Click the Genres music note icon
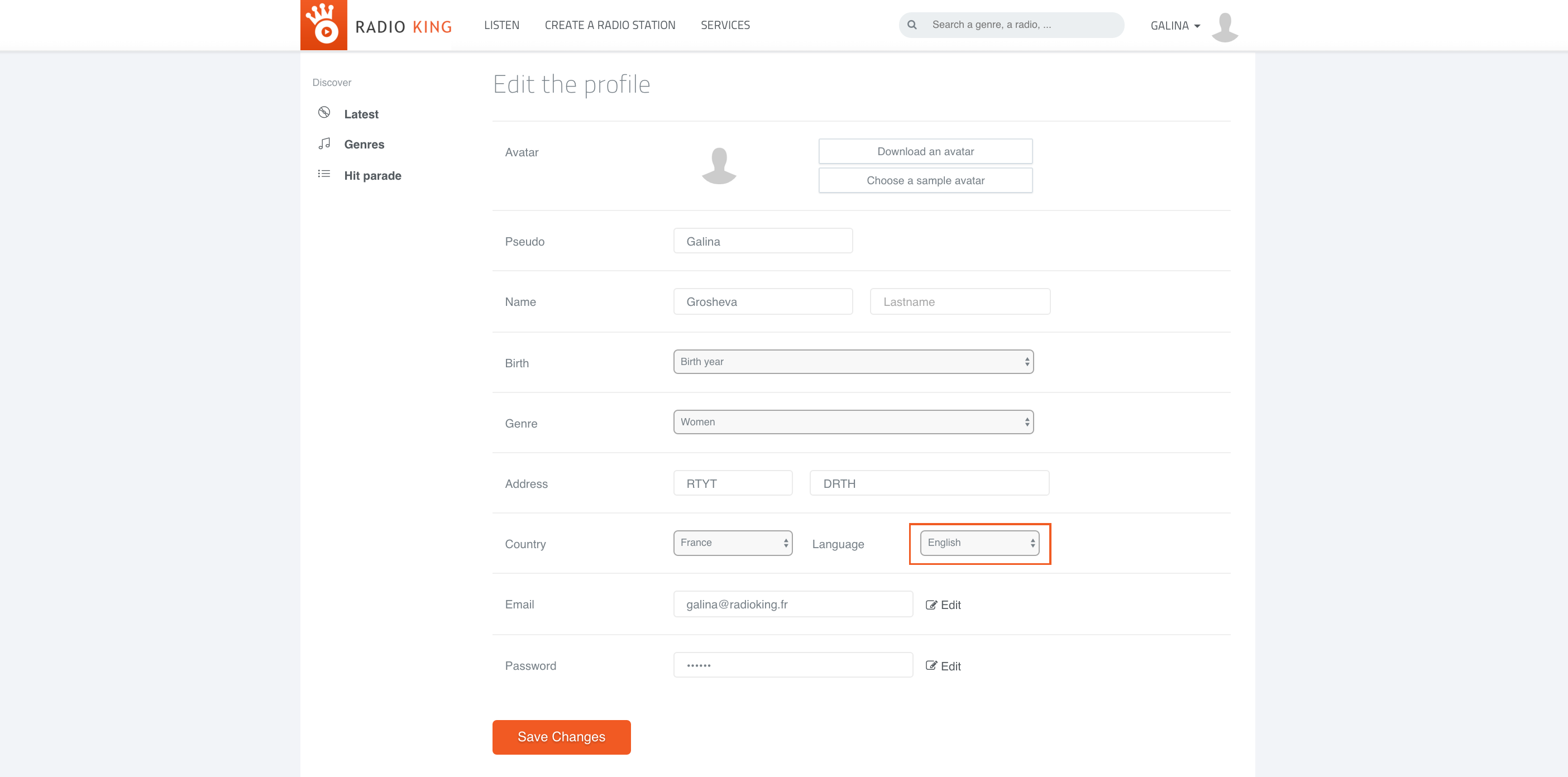Image resolution: width=1568 pixels, height=777 pixels. pyautogui.click(x=324, y=143)
